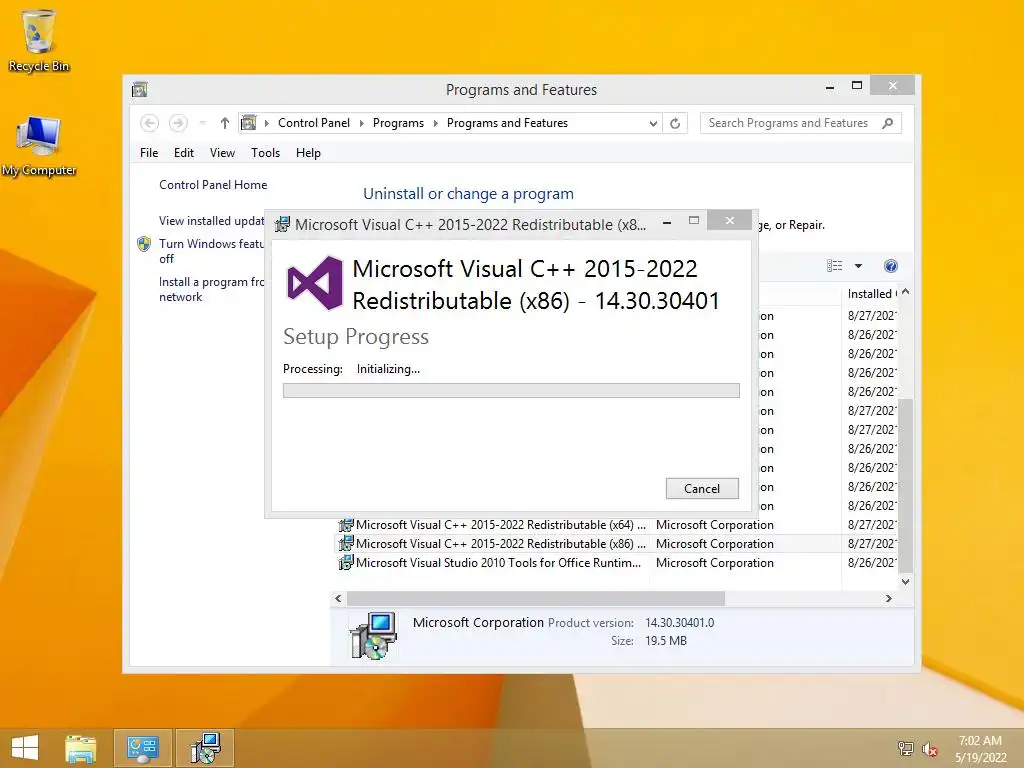Open the Windows Start button

tap(25, 748)
